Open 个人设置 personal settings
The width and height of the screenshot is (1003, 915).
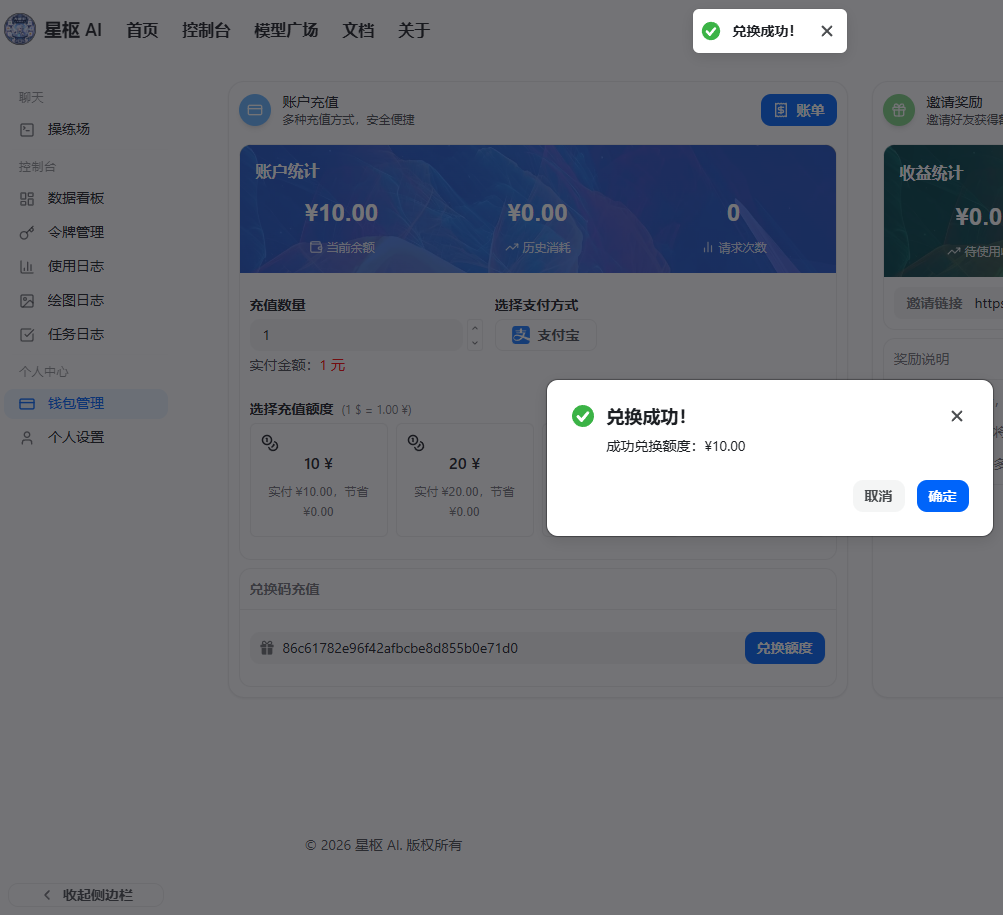[75, 437]
